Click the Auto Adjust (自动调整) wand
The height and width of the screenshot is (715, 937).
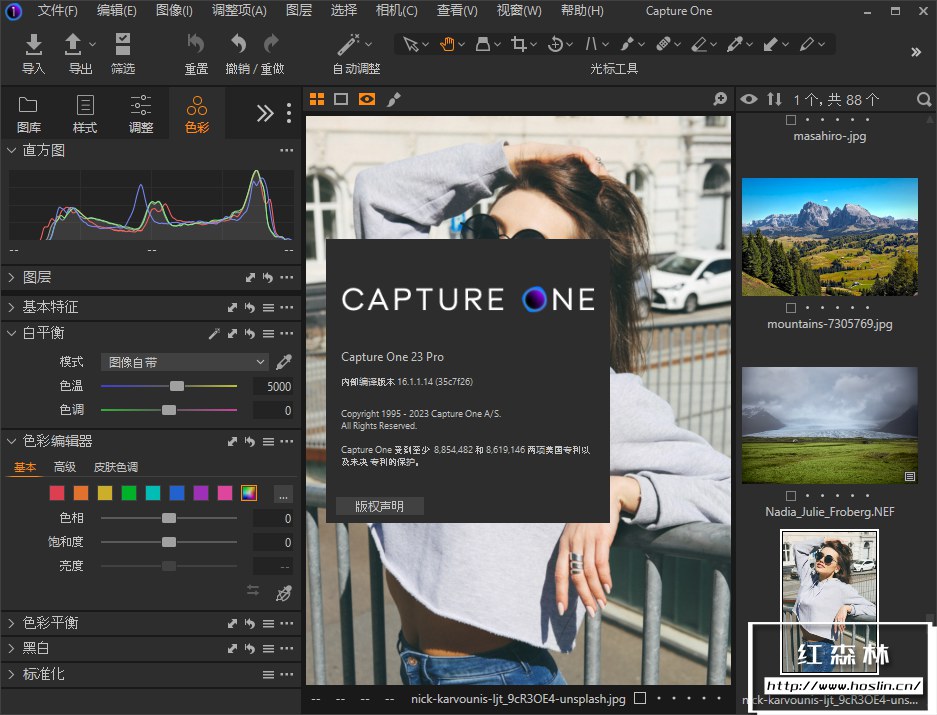[349, 44]
